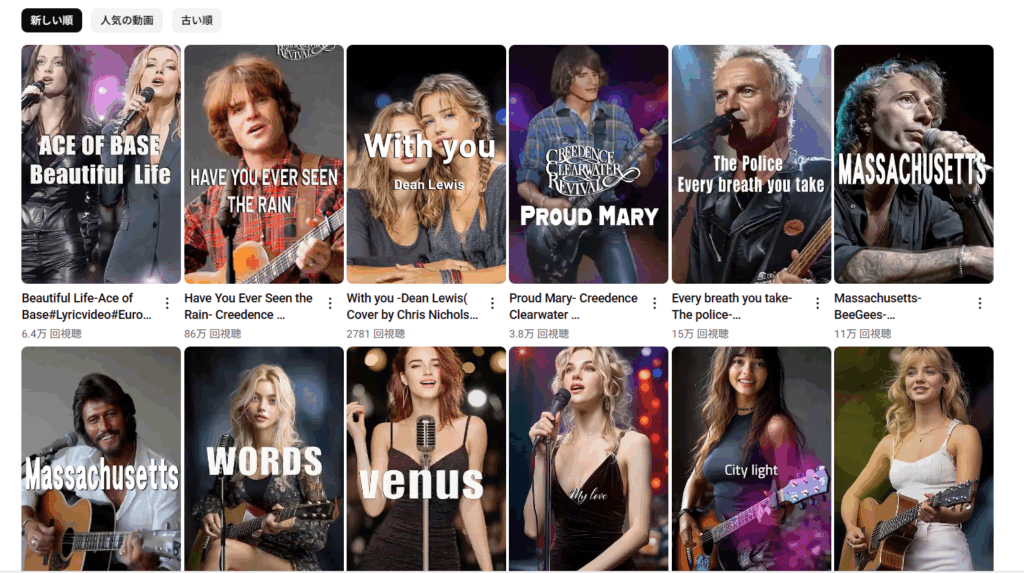Select the 新しい順 sort chip
The width and height of the screenshot is (1024, 573).
pyautogui.click(x=52, y=20)
